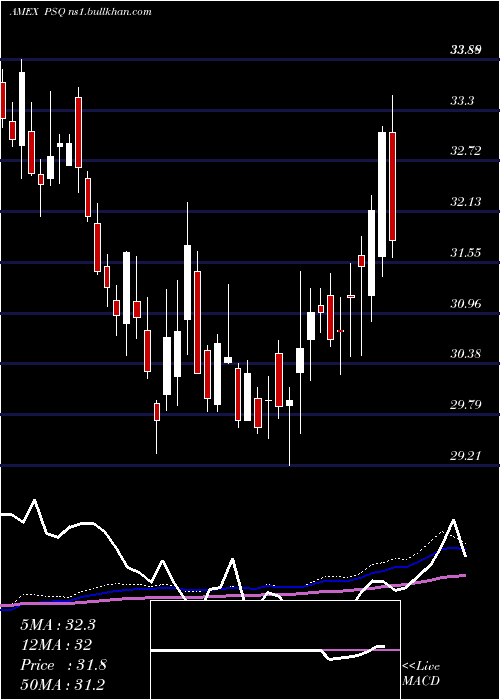Click the MACD inset chart box
The image size is (500, 700).
(275, 650)
